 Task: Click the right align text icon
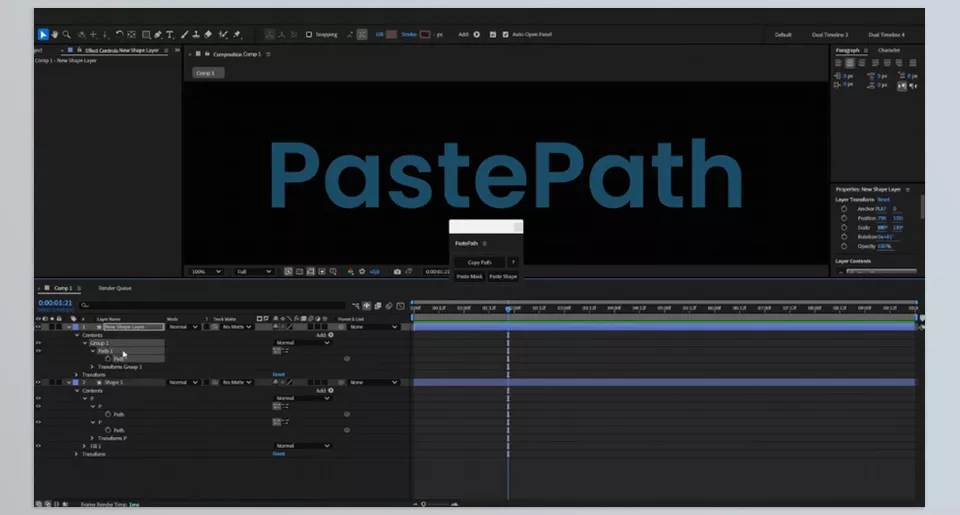pyautogui.click(x=862, y=63)
